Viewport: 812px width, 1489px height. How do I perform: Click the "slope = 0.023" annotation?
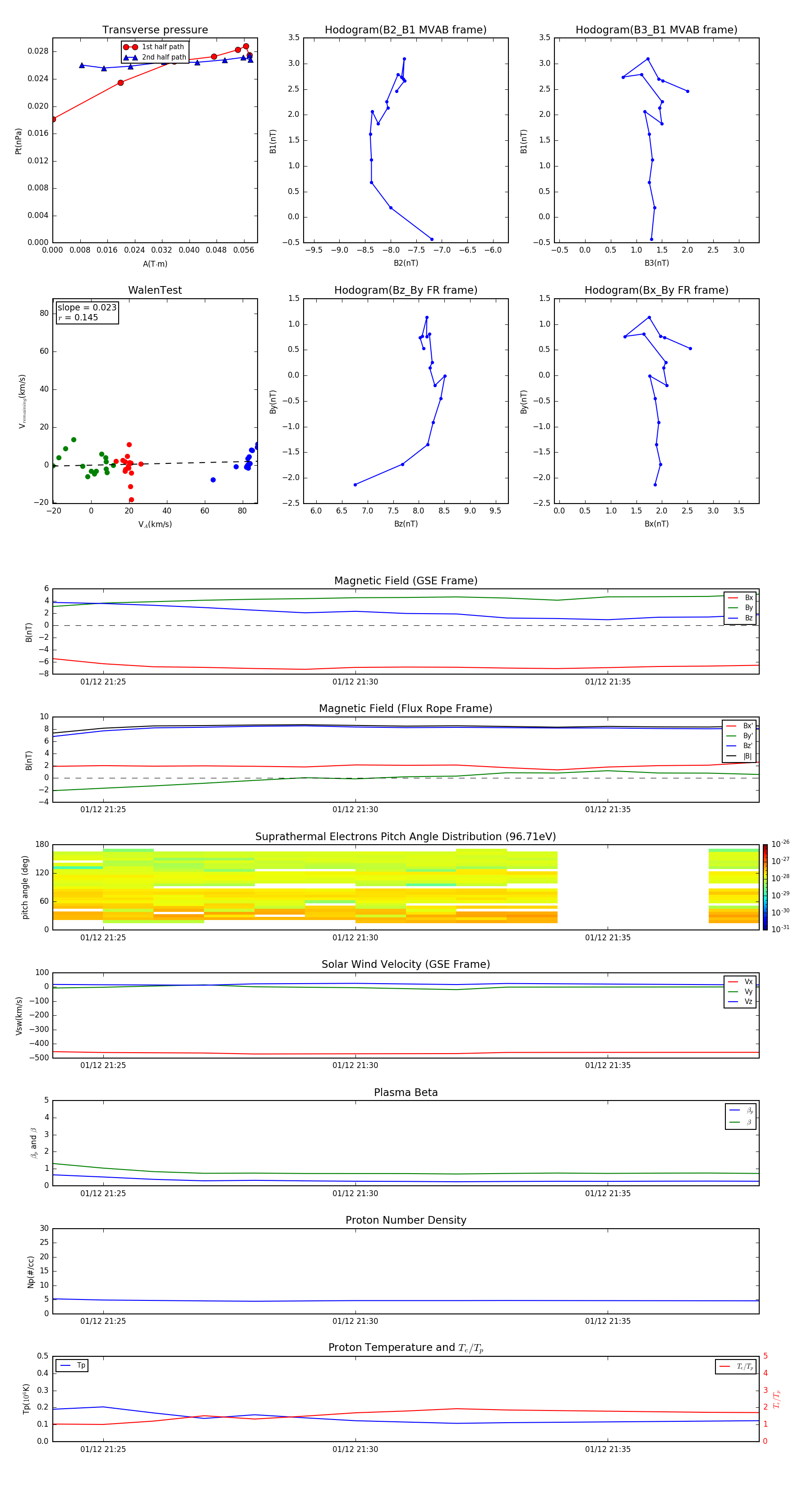(x=87, y=308)
